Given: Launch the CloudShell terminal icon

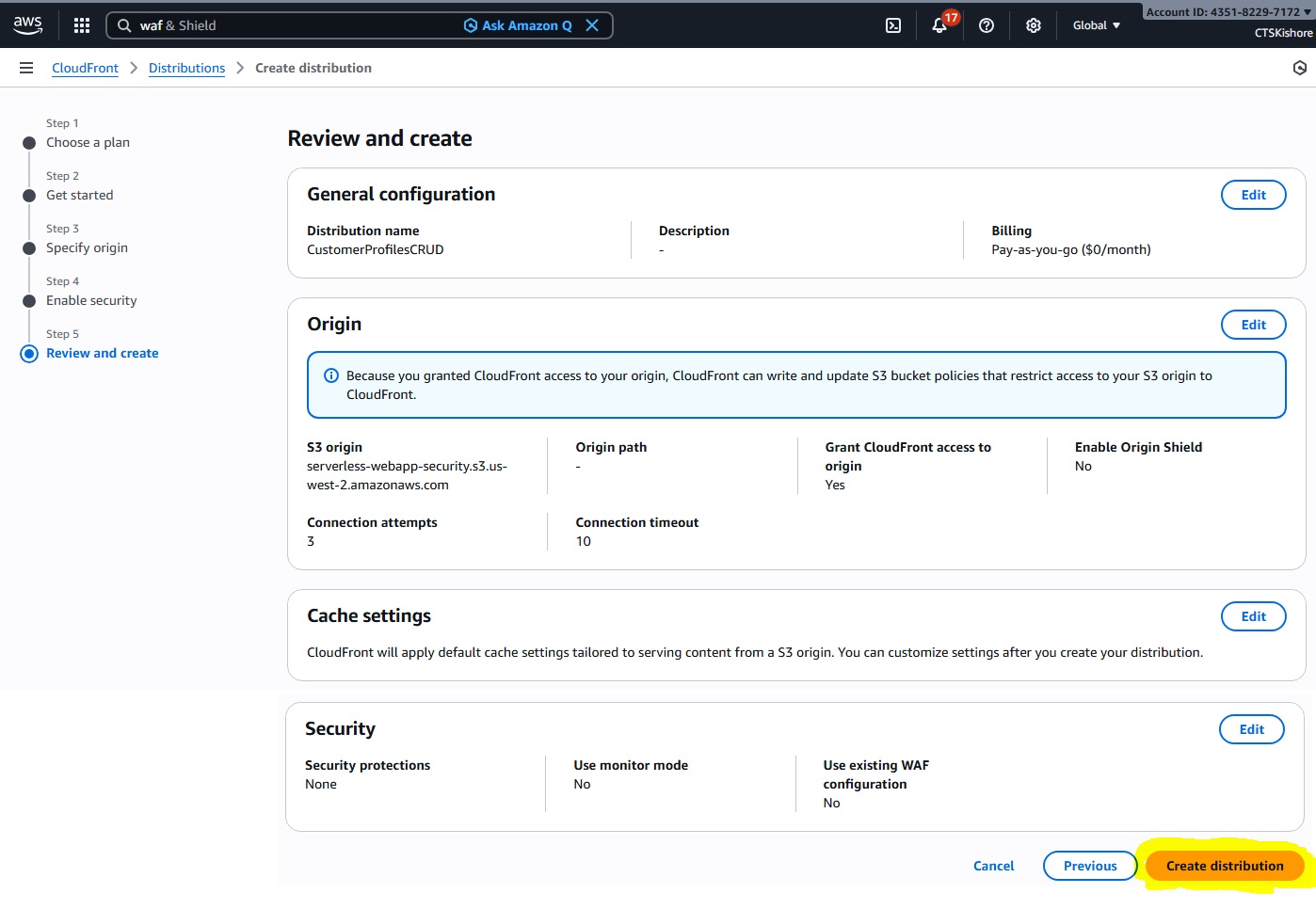Looking at the screenshot, I should pos(893,25).
